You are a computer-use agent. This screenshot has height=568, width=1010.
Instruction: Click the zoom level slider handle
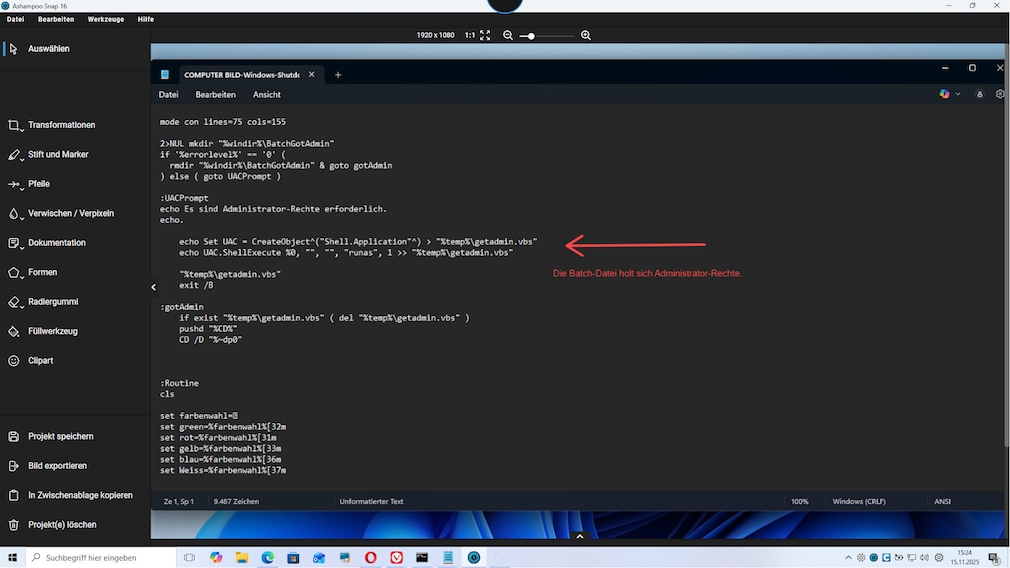(531, 36)
